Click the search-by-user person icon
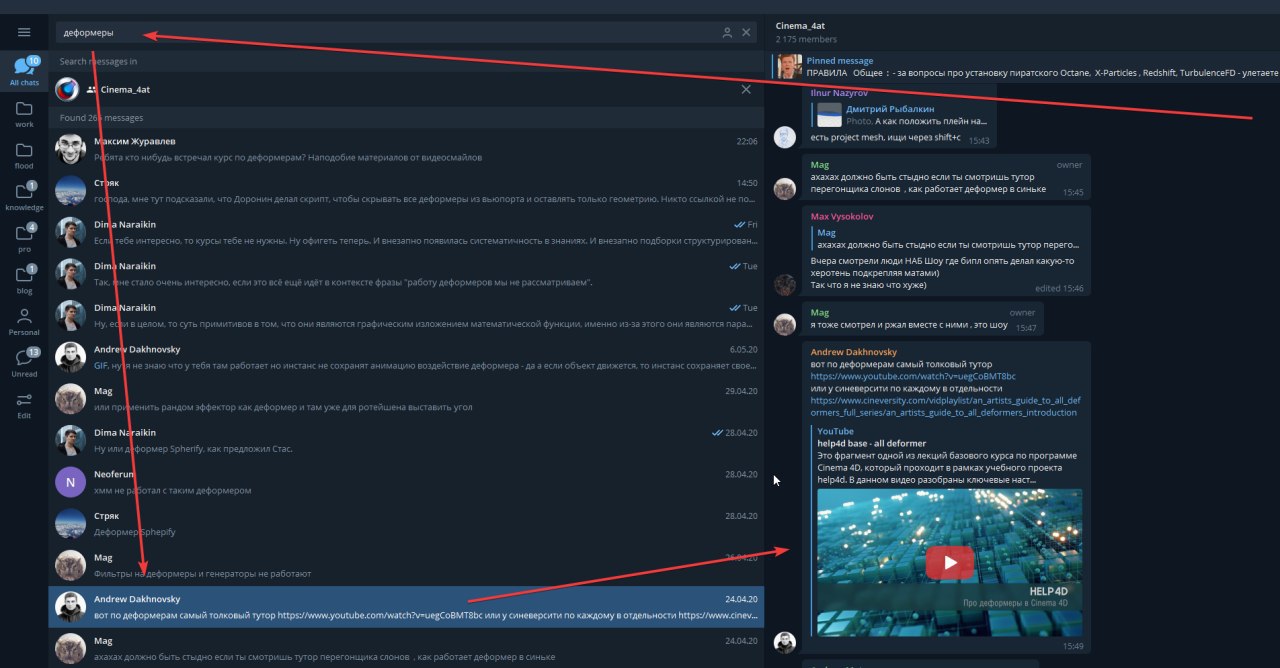1280x668 pixels. coord(727,33)
